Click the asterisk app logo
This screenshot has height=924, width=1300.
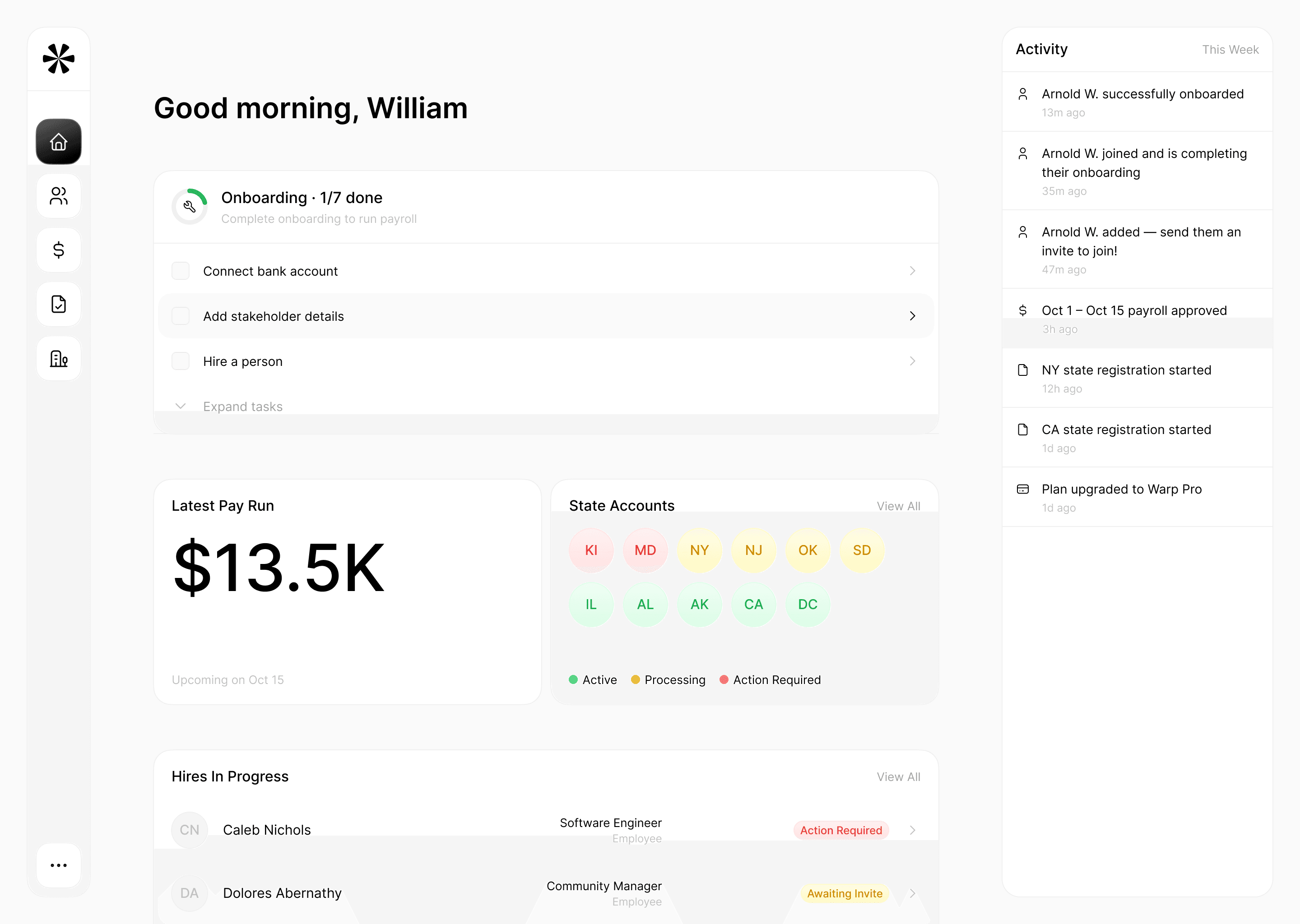[x=59, y=59]
